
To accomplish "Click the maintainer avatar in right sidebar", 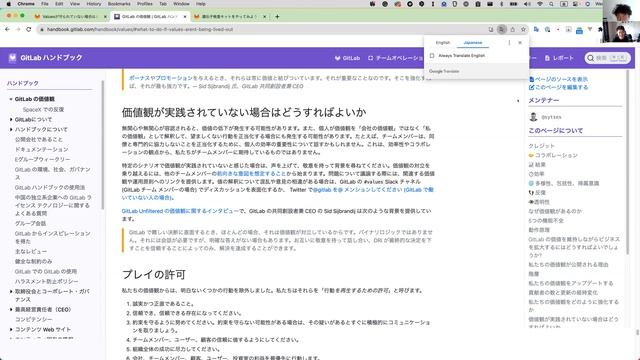I will 533,117.
